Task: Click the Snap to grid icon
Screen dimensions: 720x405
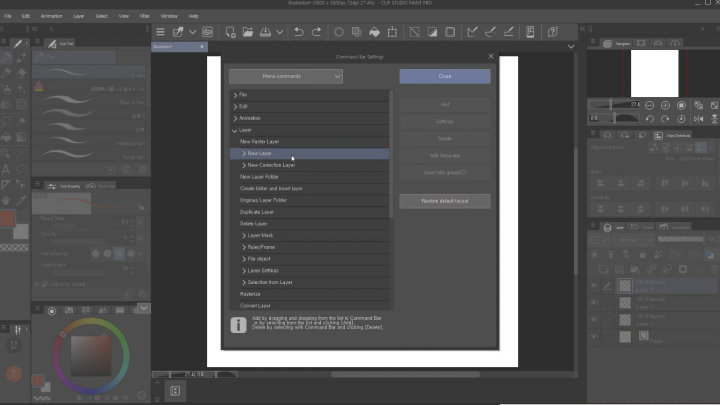Action: coord(508,32)
